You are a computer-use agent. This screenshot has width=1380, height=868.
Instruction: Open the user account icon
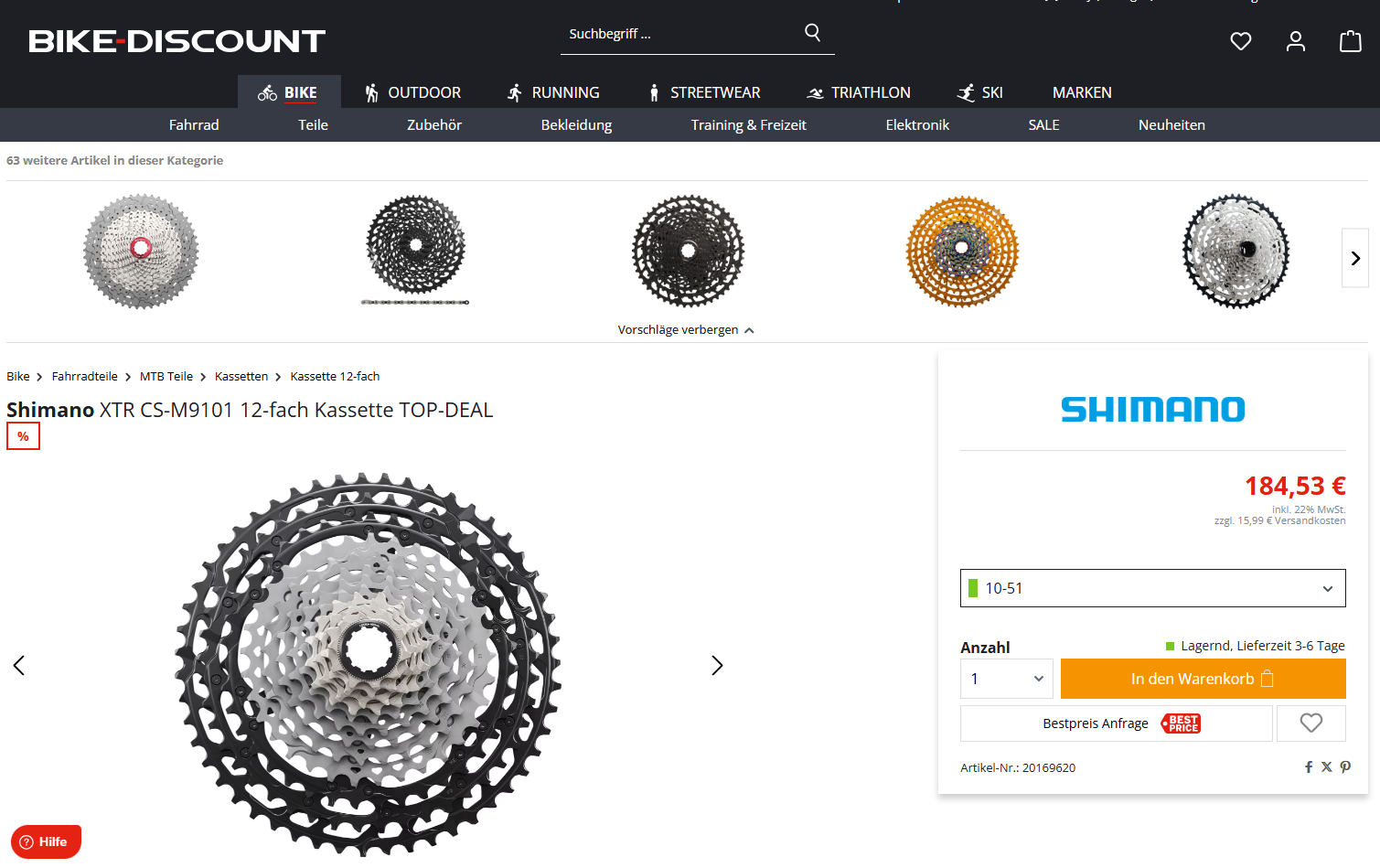(1295, 41)
